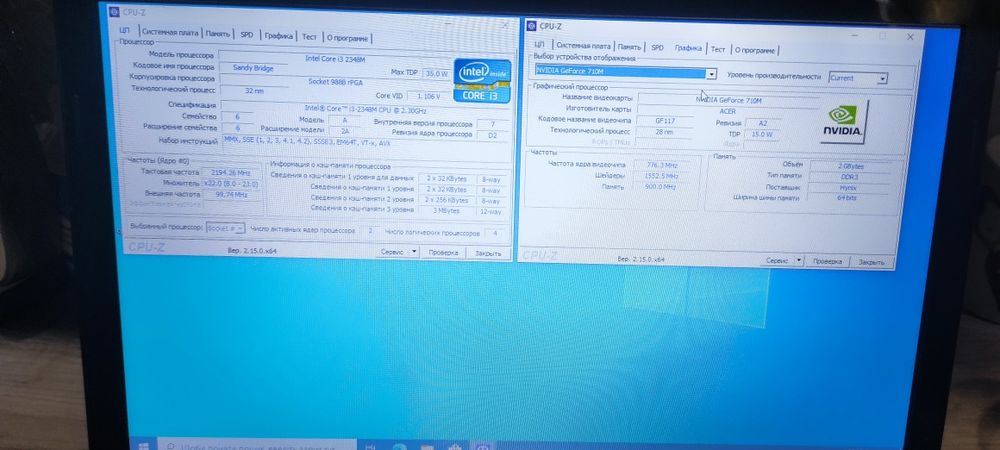The width and height of the screenshot is (1000, 450).
Task: Open О программе tab in right window
Action: [x=754, y=50]
